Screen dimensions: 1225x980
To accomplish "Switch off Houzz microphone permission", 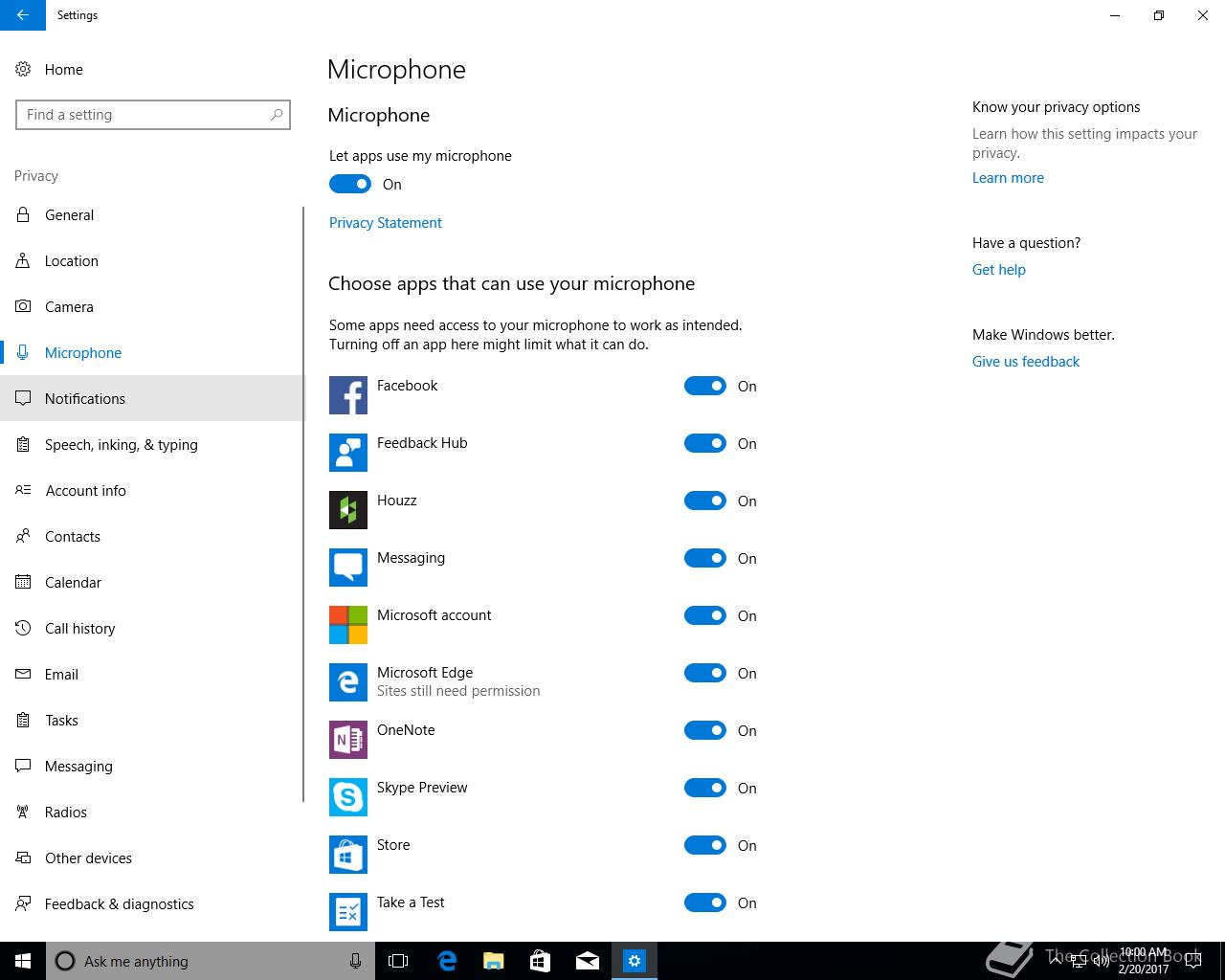I will coord(705,501).
